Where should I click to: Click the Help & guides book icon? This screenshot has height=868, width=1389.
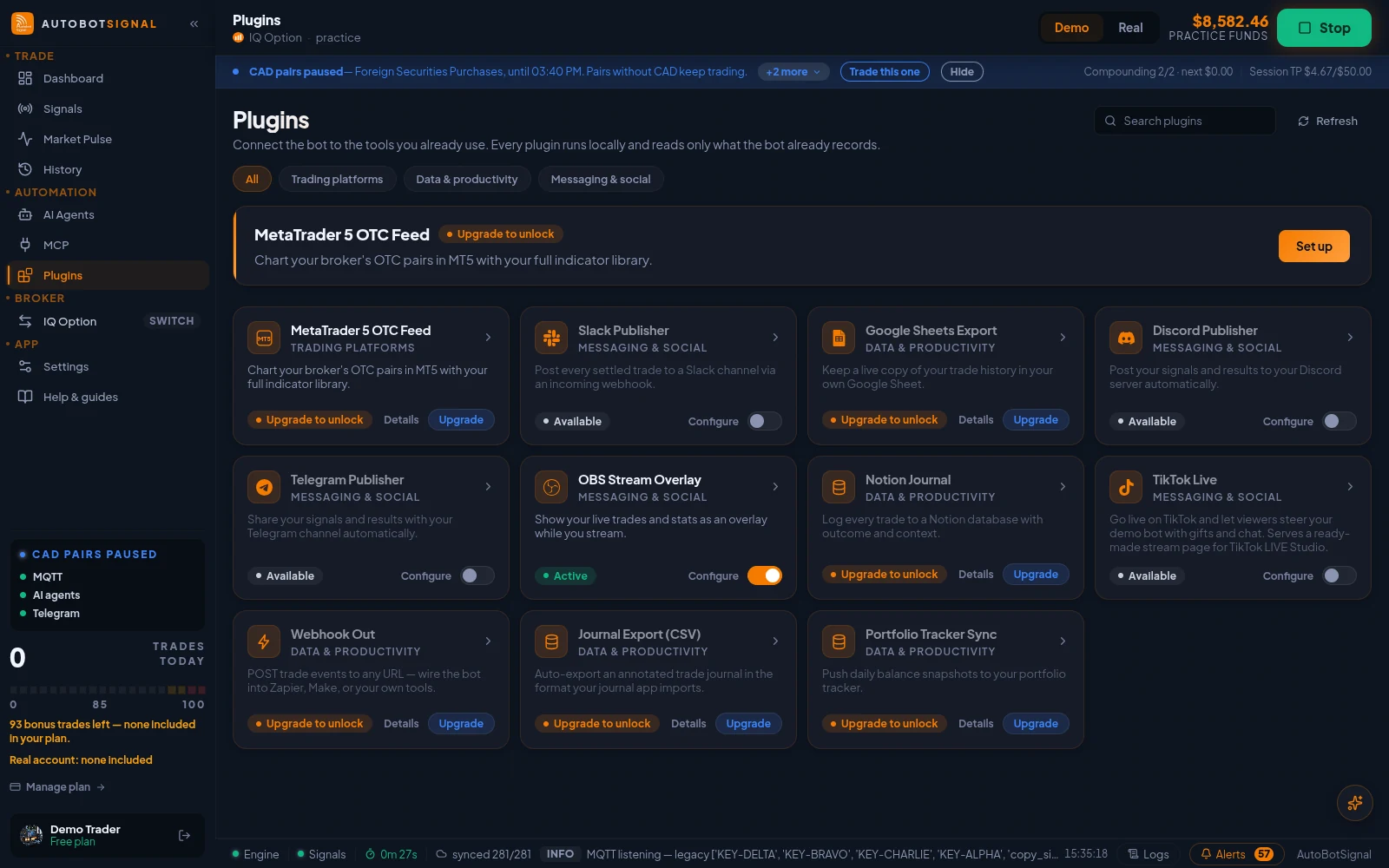(x=25, y=397)
